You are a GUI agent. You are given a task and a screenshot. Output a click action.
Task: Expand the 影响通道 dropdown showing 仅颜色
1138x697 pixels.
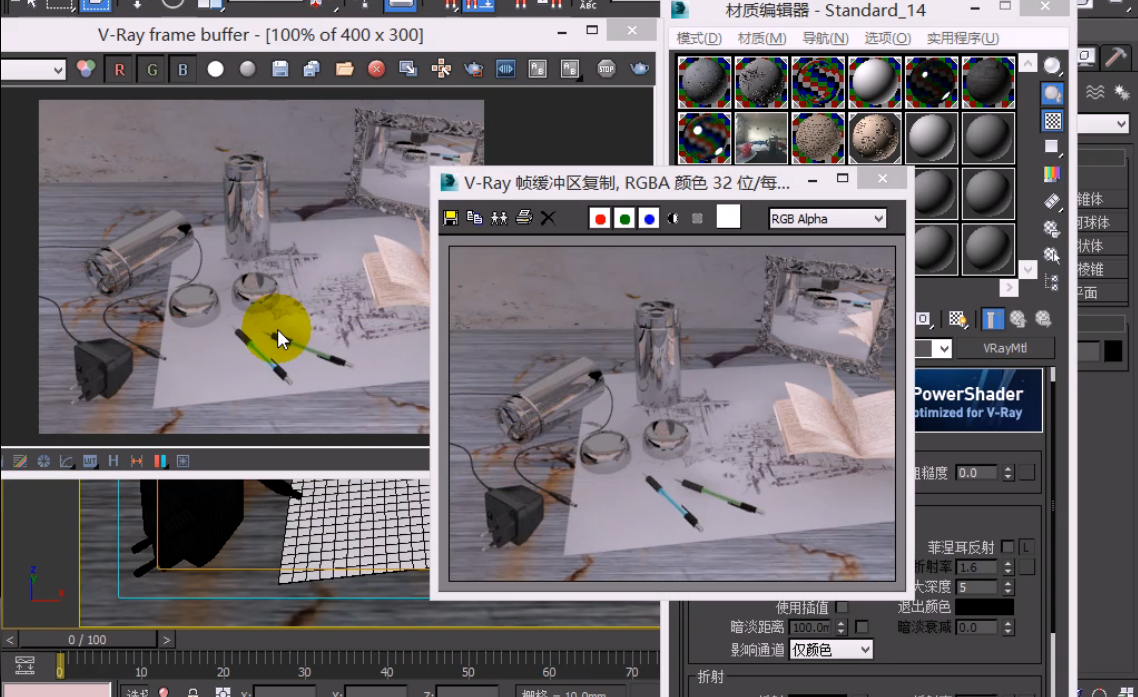831,650
